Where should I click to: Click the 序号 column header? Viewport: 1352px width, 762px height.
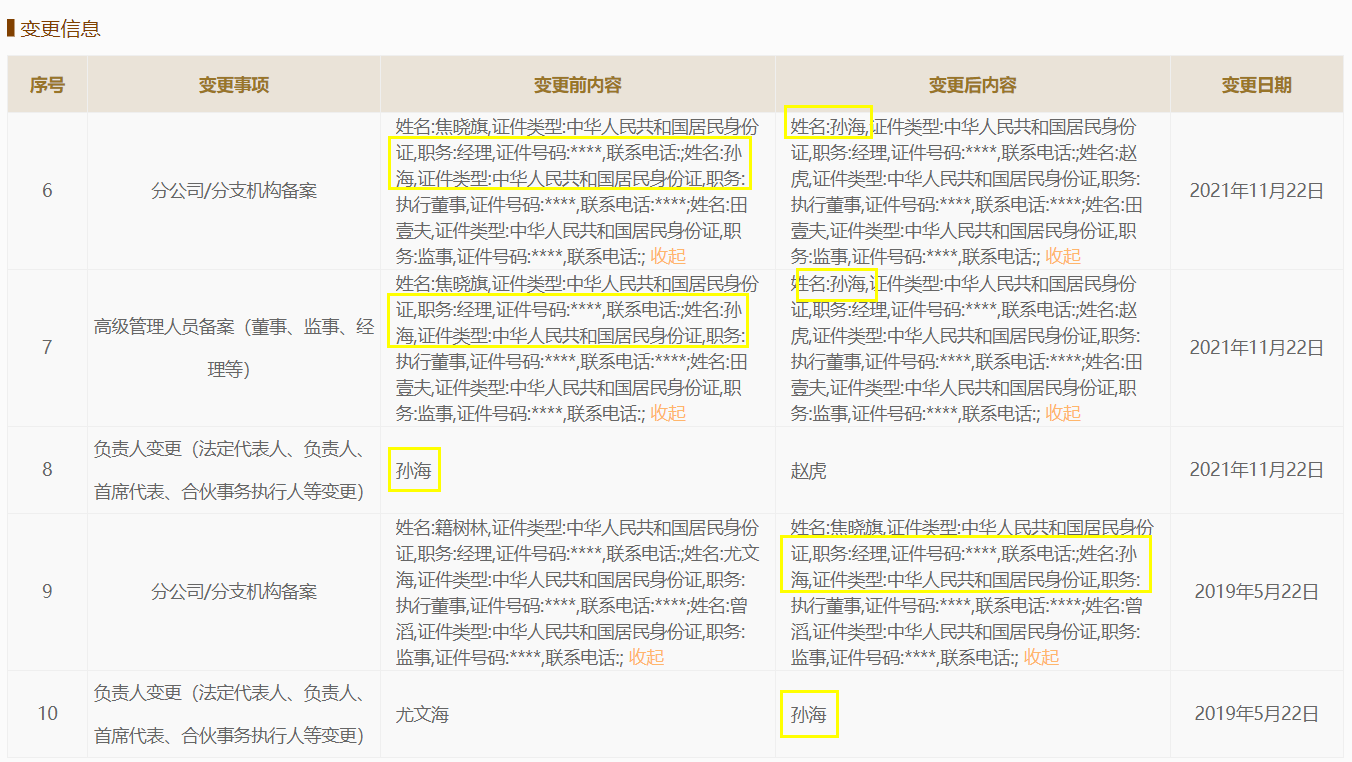(47, 85)
